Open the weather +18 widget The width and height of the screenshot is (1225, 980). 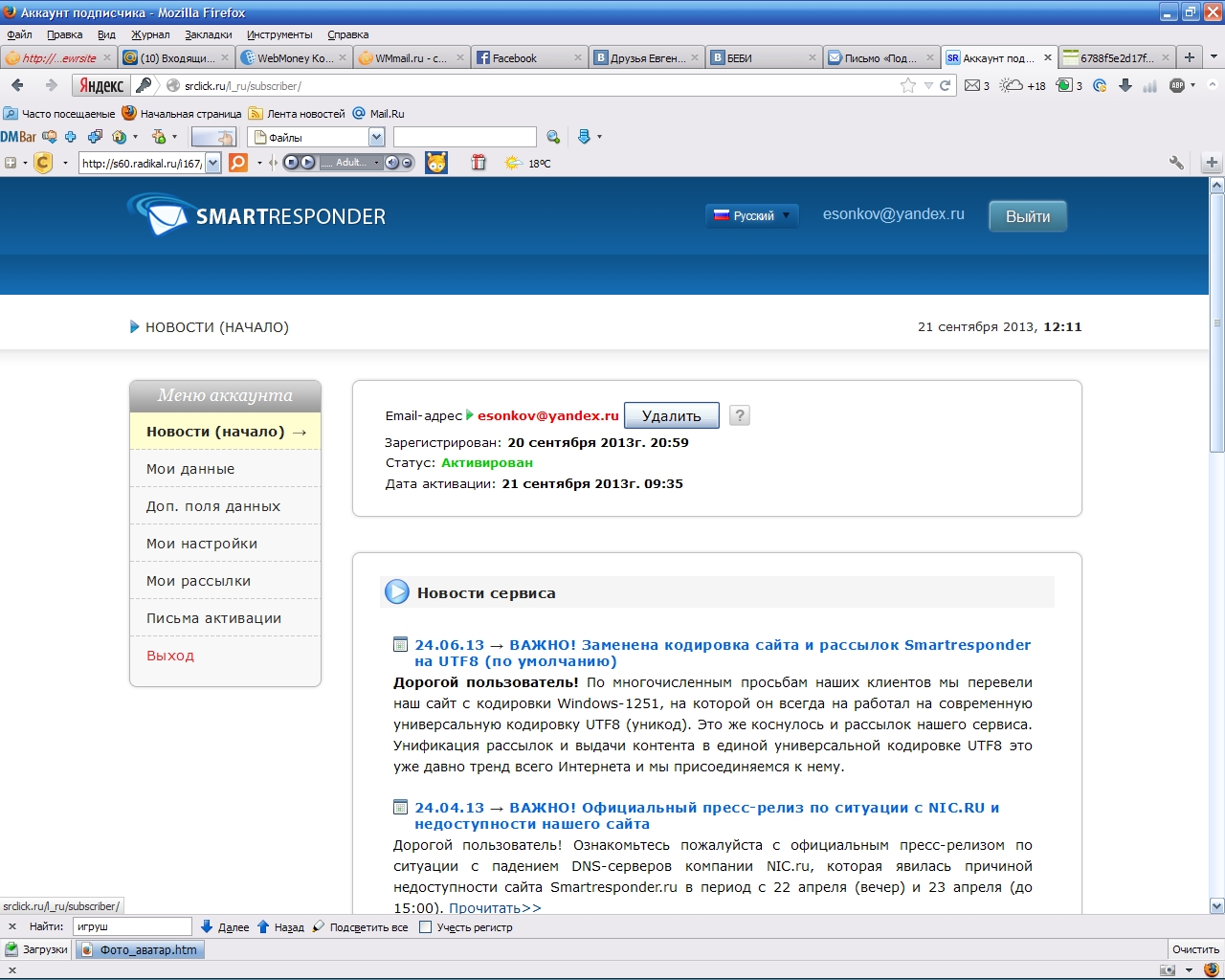pos(1023,85)
